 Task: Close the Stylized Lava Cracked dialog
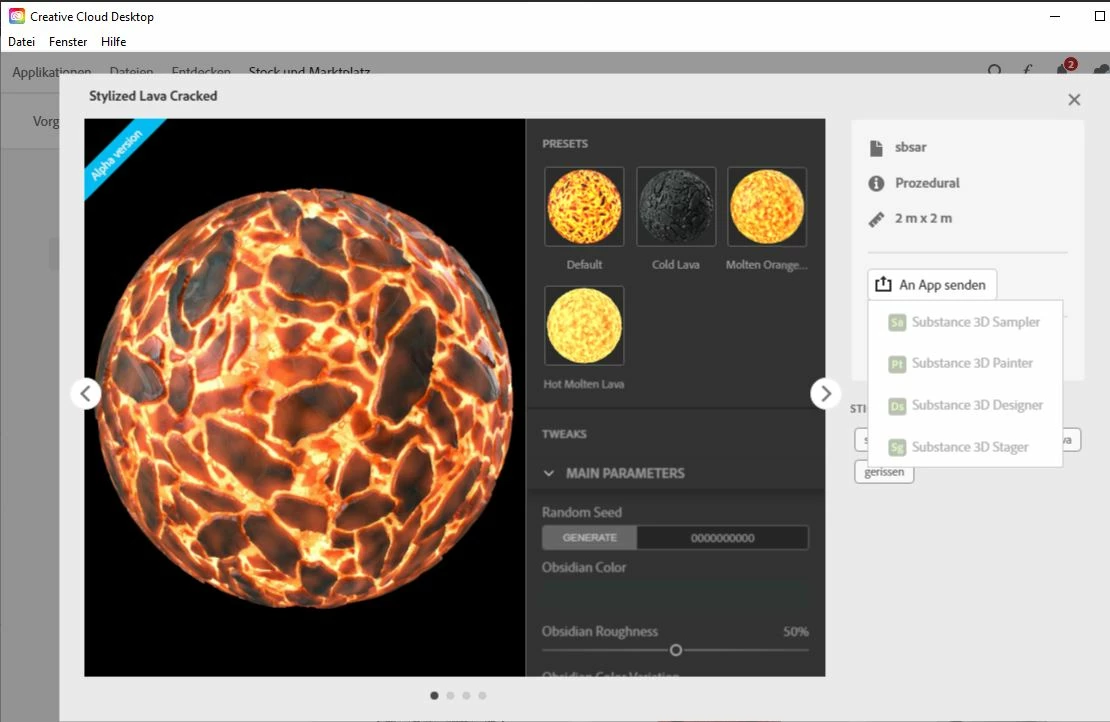point(1074,100)
